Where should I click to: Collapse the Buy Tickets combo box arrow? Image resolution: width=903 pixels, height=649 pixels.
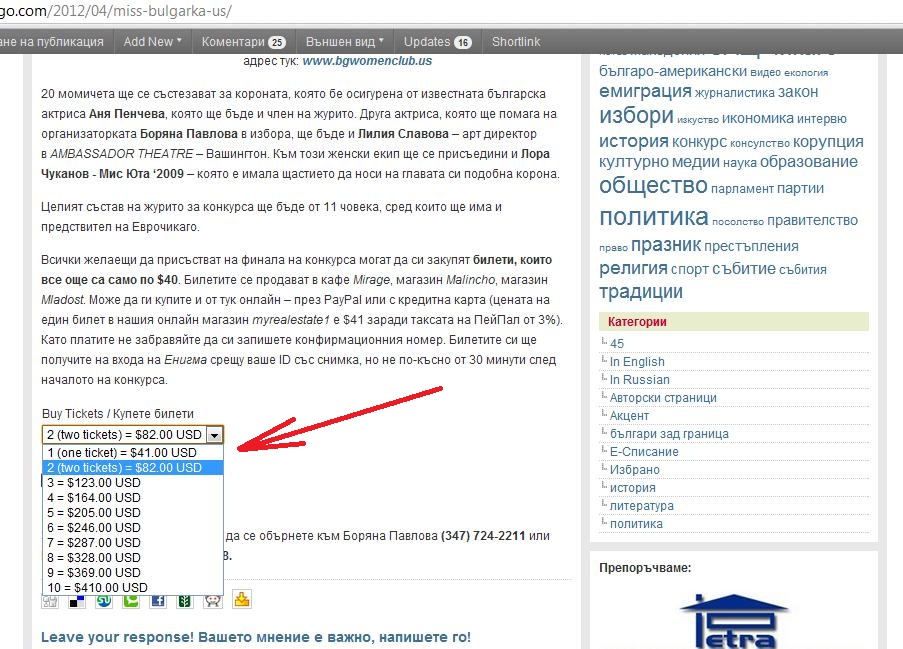(213, 435)
